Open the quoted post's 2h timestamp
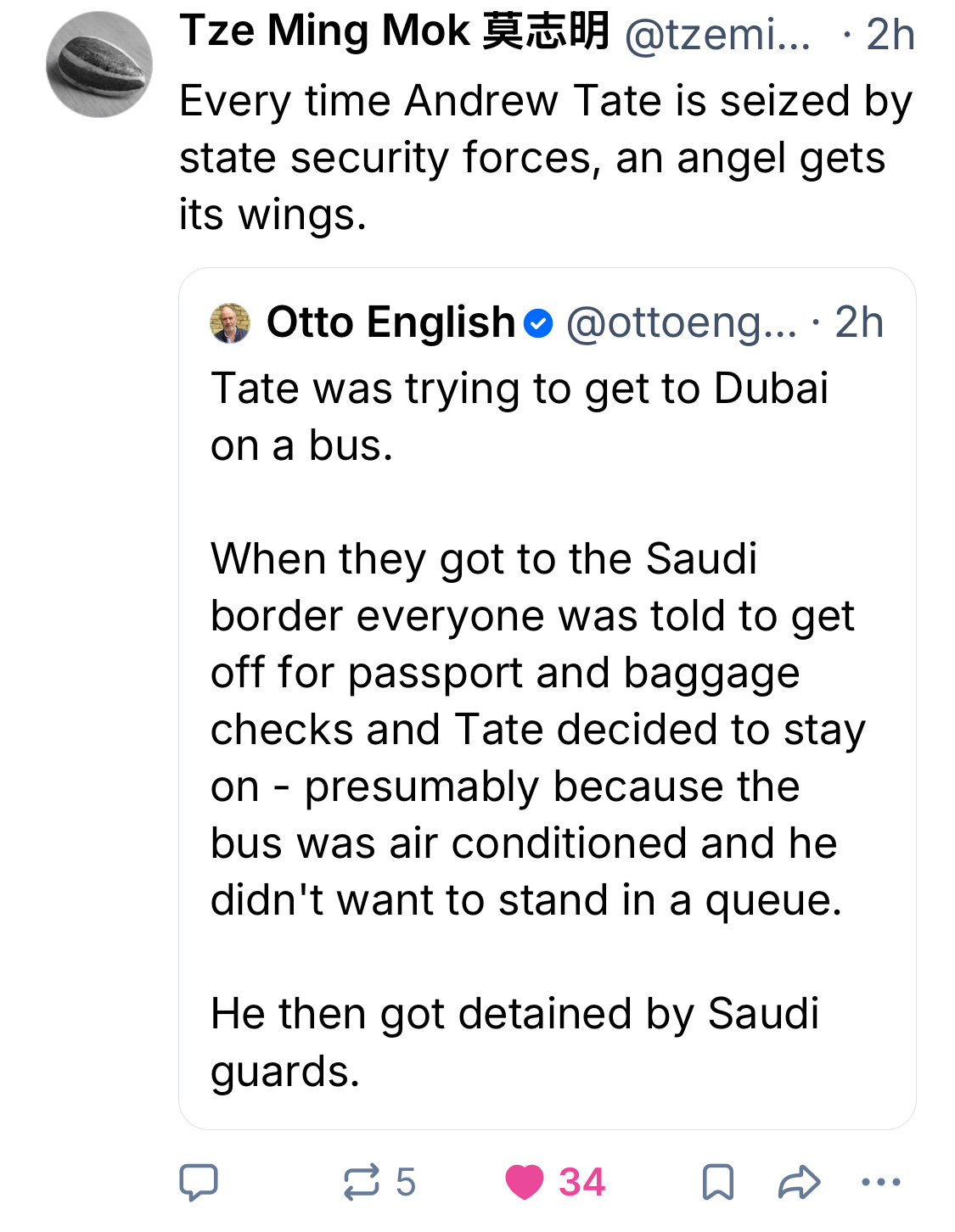The image size is (955, 1232). click(x=859, y=323)
